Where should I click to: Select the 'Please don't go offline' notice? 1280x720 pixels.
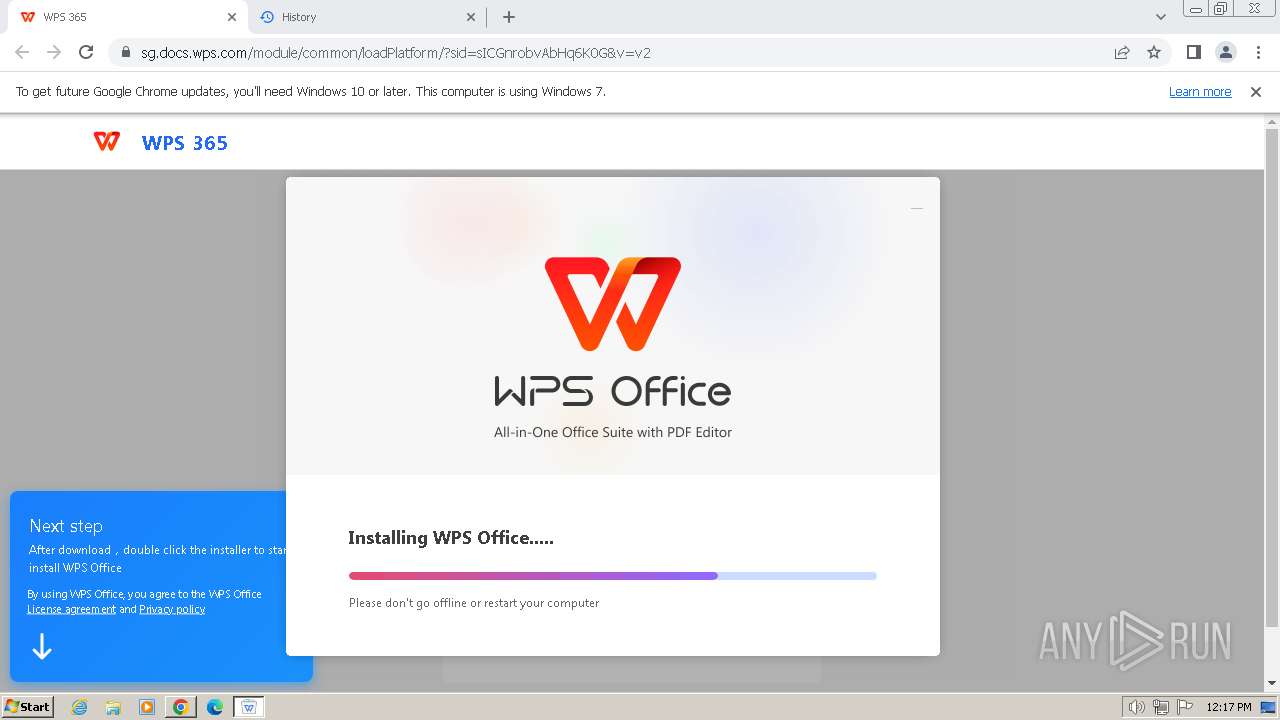tap(474, 603)
